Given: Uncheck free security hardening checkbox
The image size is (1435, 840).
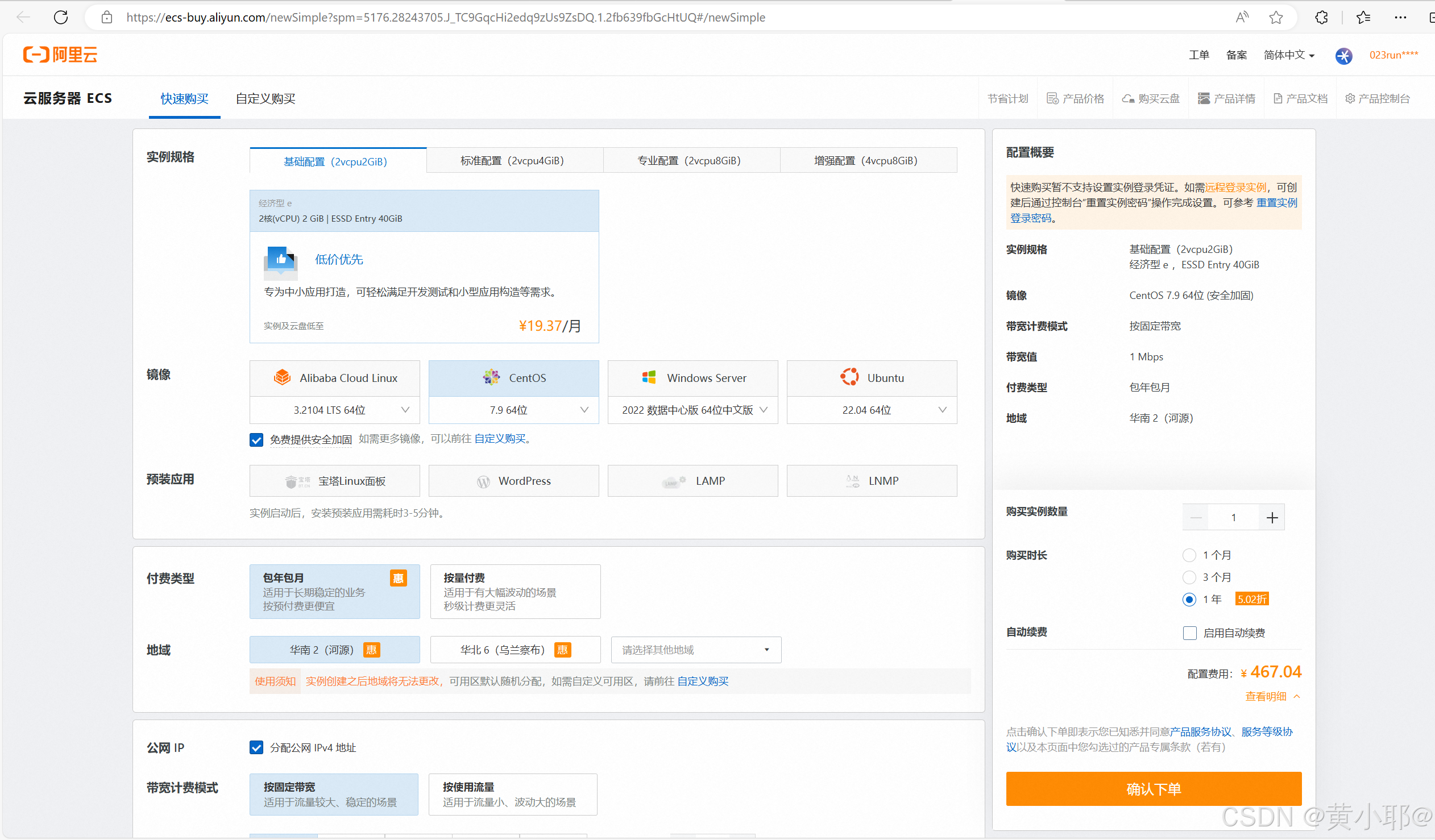Looking at the screenshot, I should pos(256,439).
